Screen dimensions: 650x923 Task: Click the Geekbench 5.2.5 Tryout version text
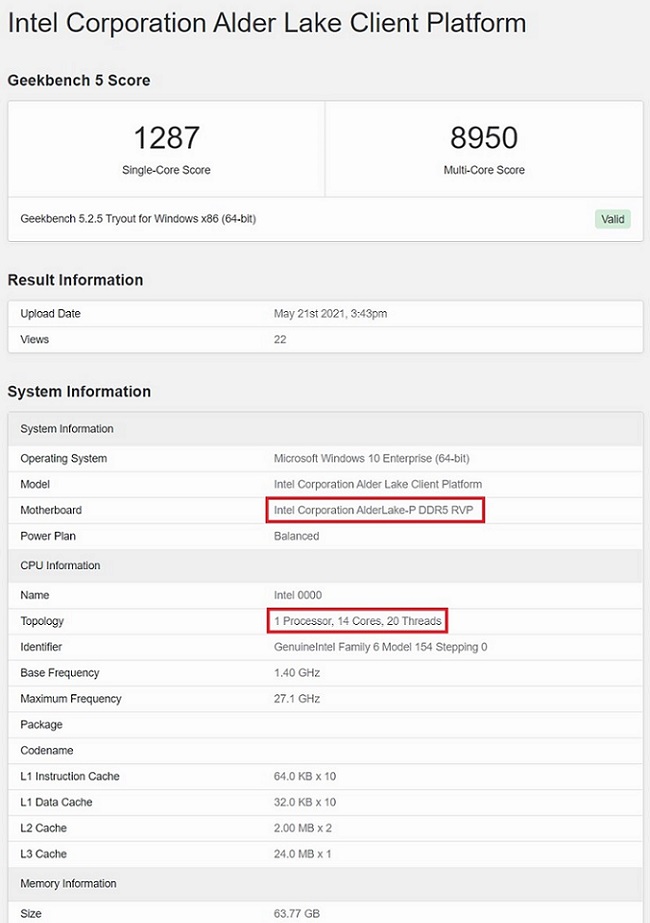138,219
